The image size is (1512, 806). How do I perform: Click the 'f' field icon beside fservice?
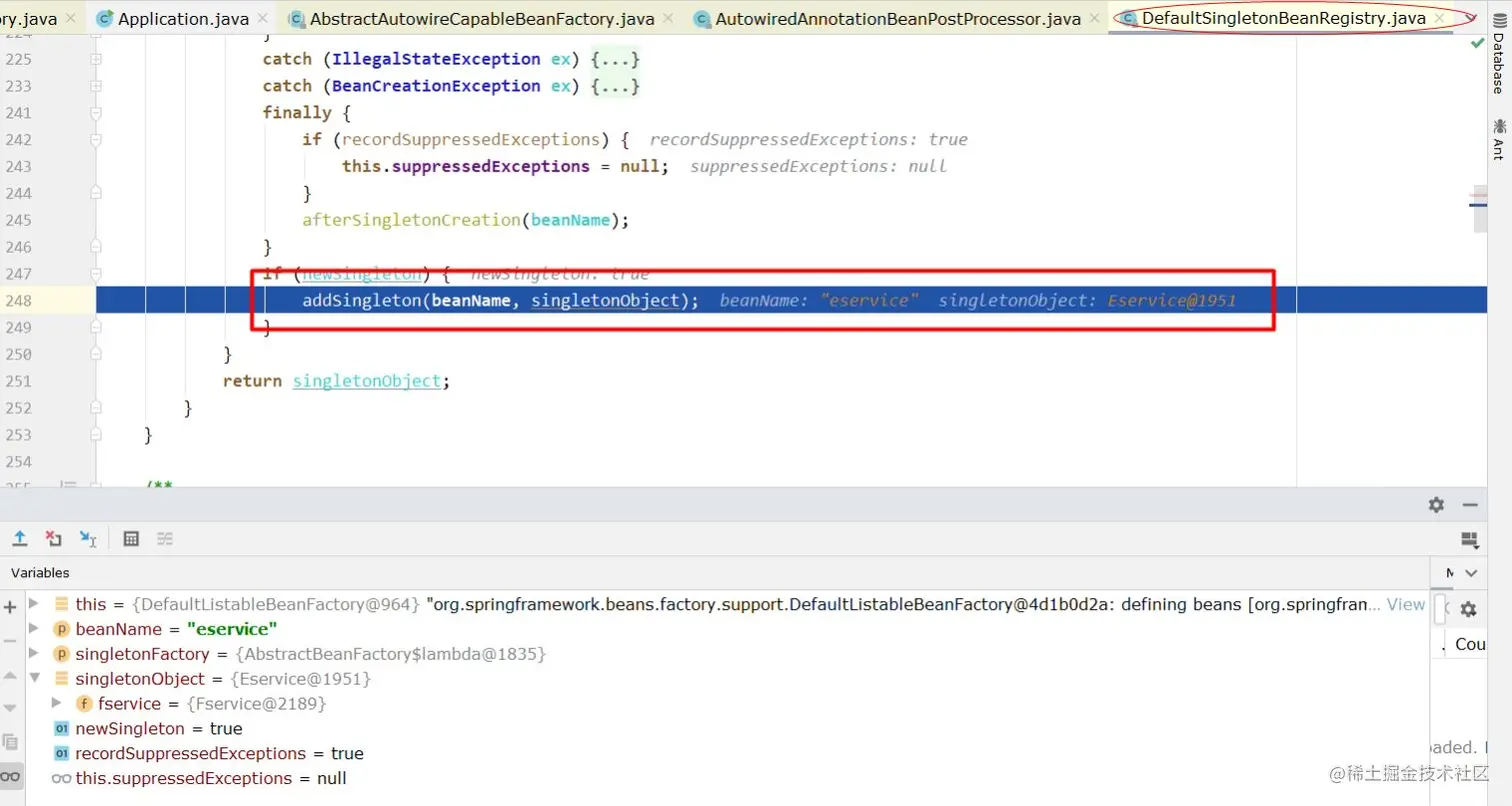pyautogui.click(x=84, y=704)
